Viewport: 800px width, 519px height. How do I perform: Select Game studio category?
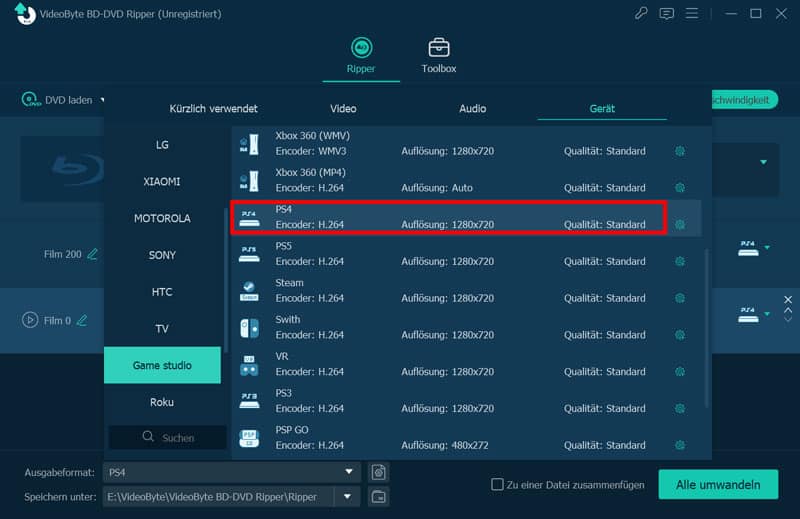tap(162, 365)
